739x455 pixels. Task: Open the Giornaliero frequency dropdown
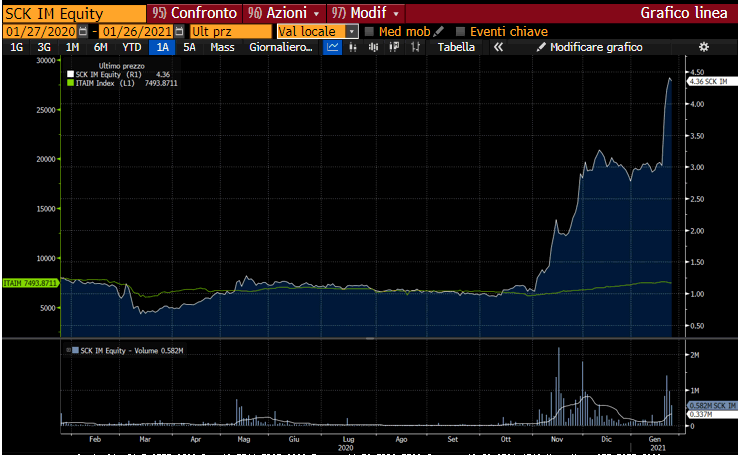pyautogui.click(x=280, y=47)
